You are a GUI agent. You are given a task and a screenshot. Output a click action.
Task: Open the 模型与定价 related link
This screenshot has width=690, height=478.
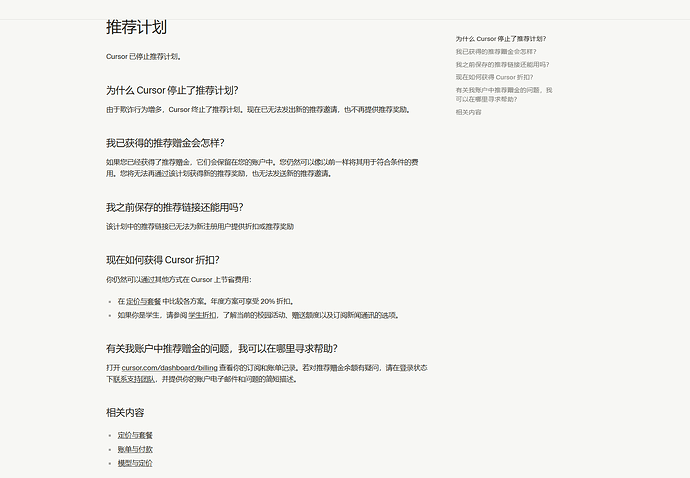135,463
